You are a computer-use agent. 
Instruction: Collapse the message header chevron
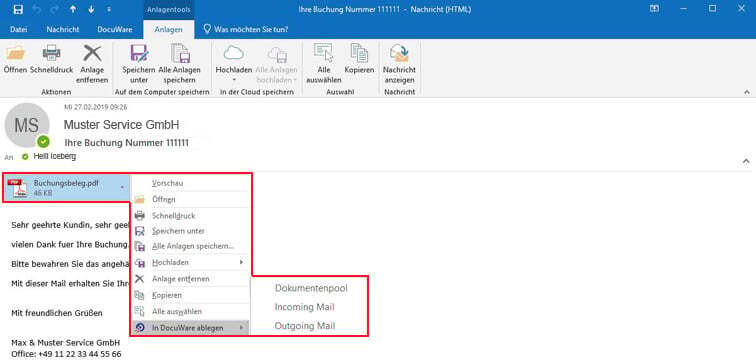click(746, 160)
